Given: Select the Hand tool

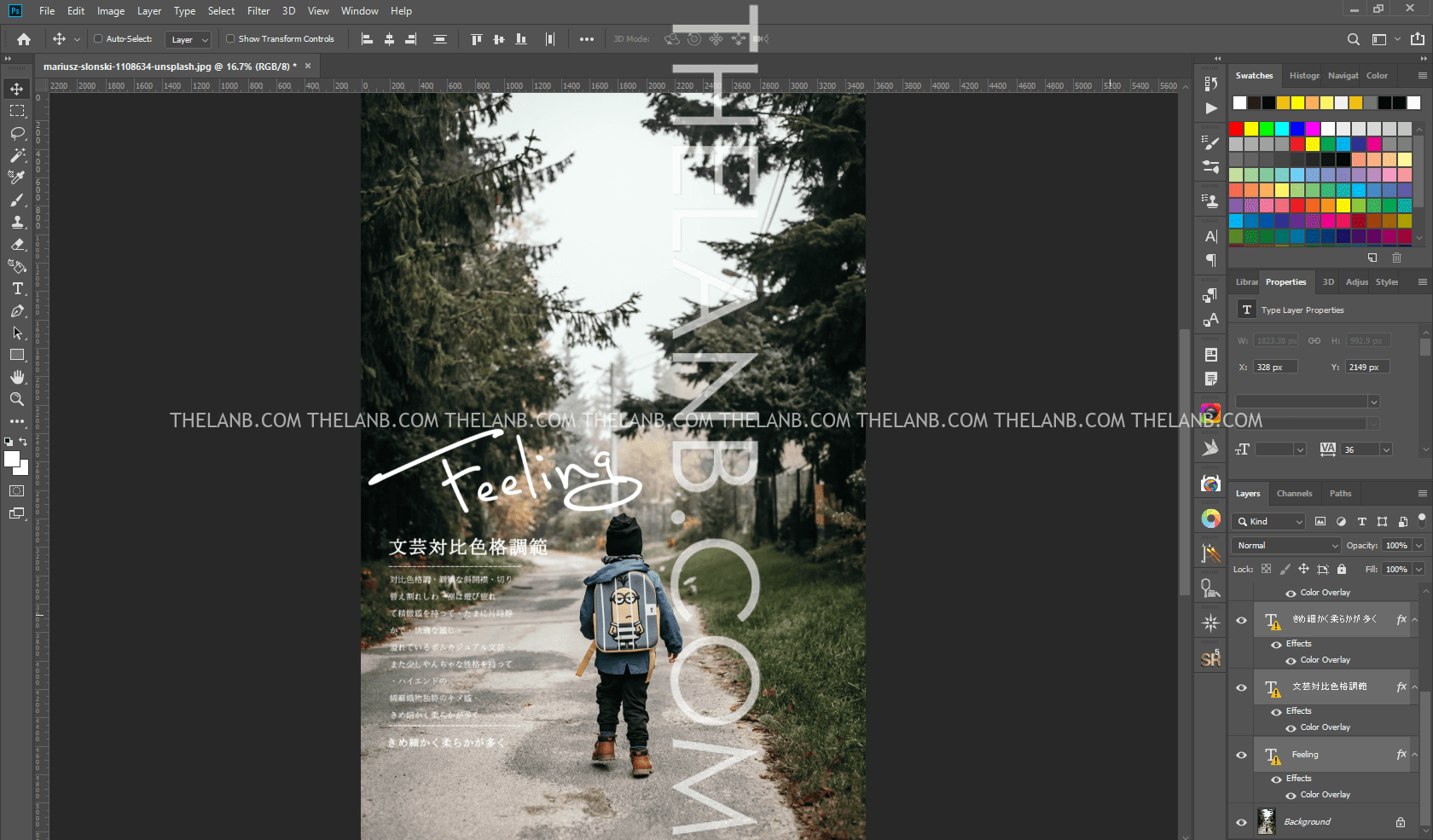Looking at the screenshot, I should point(17,377).
